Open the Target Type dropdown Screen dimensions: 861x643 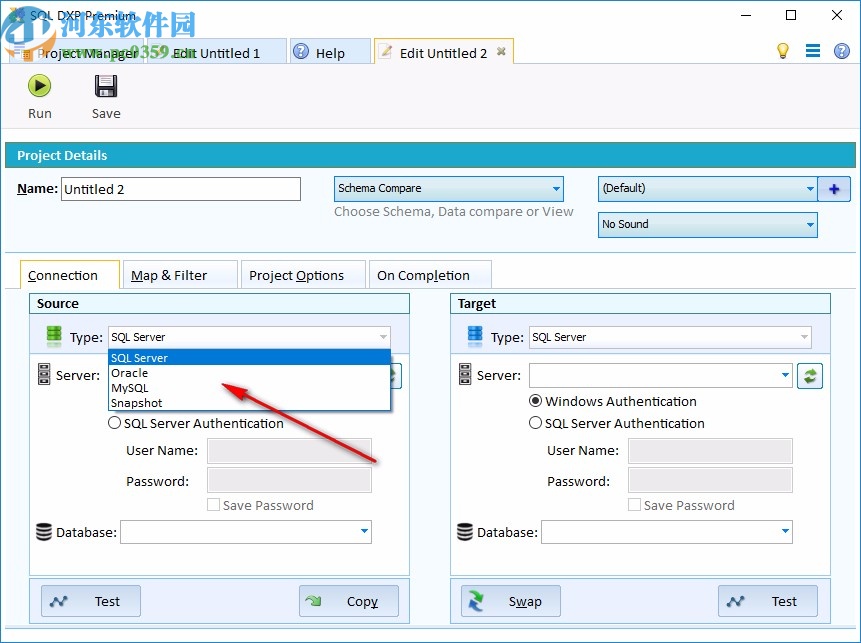coord(805,337)
